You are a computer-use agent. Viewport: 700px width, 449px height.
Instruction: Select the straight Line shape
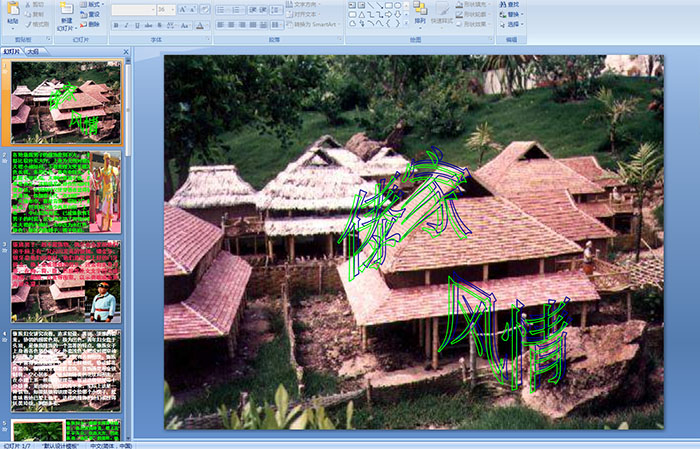click(370, 5)
